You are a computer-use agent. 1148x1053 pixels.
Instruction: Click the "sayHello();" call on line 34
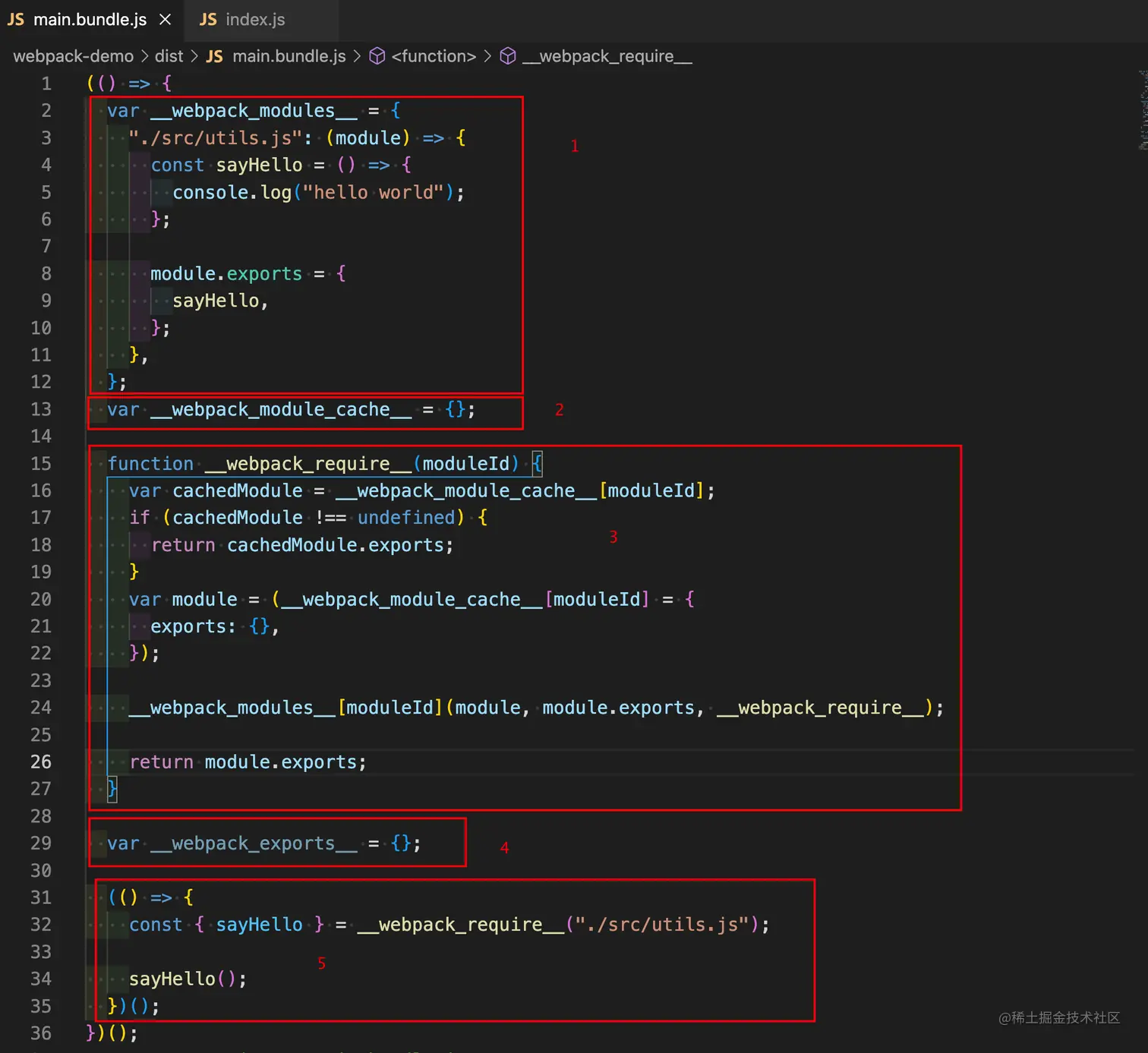click(x=188, y=979)
